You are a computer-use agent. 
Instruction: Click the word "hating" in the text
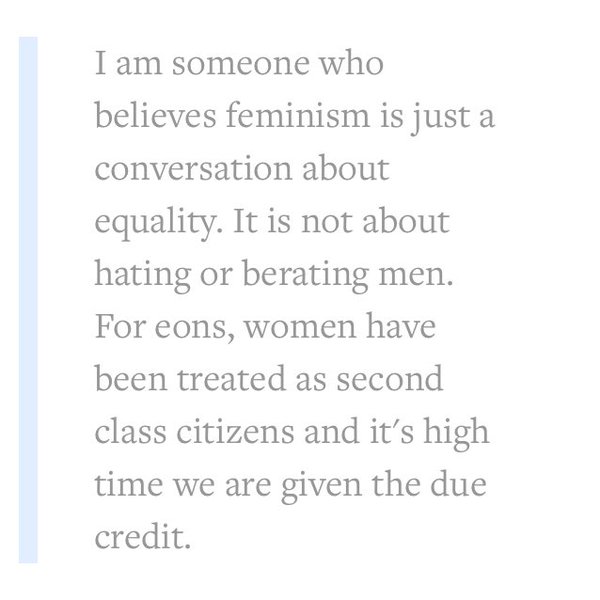[x=142, y=275]
